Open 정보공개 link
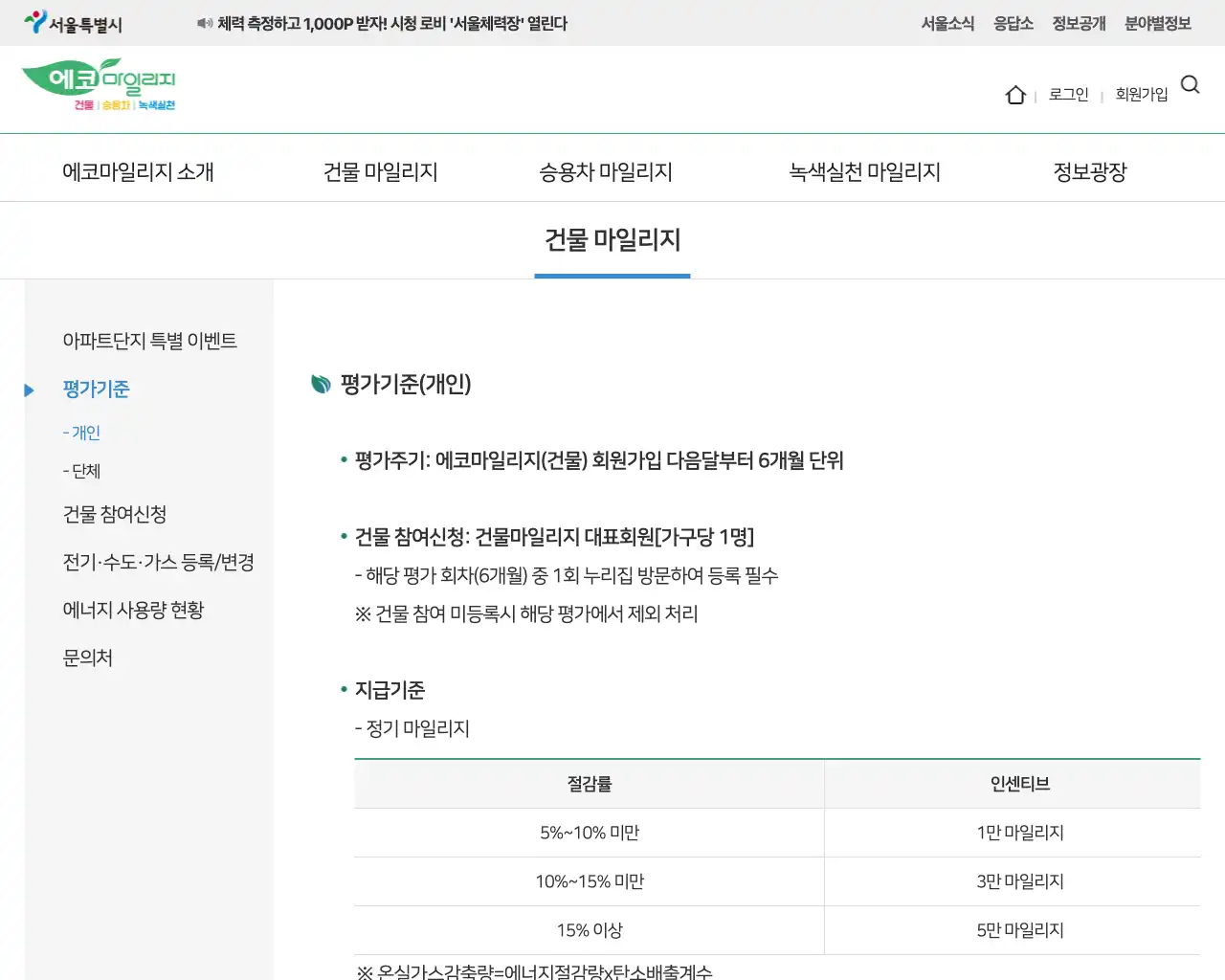This screenshot has width=1225, height=980. point(1079,23)
